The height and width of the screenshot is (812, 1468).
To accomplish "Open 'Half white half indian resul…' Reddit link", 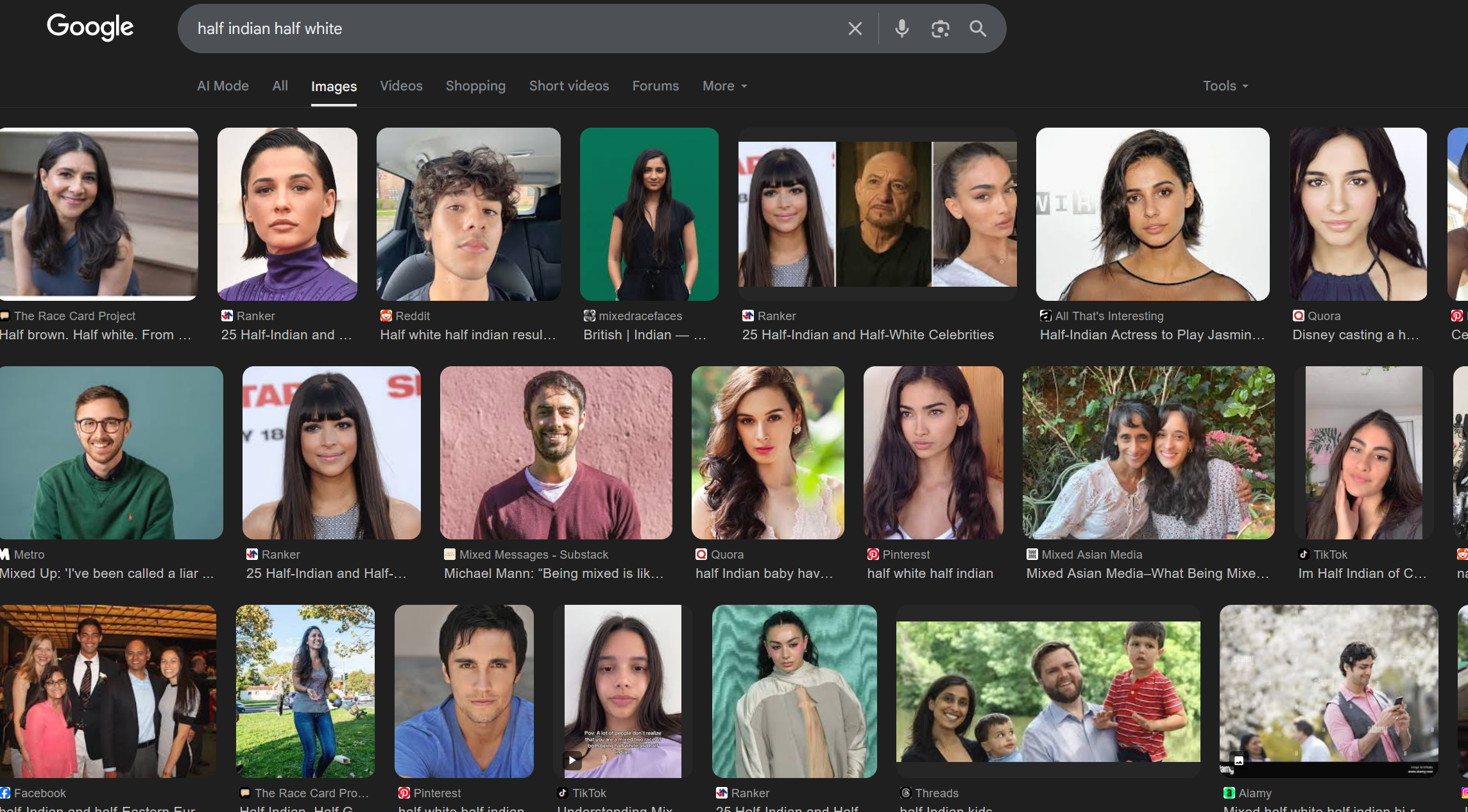I will pos(468,335).
